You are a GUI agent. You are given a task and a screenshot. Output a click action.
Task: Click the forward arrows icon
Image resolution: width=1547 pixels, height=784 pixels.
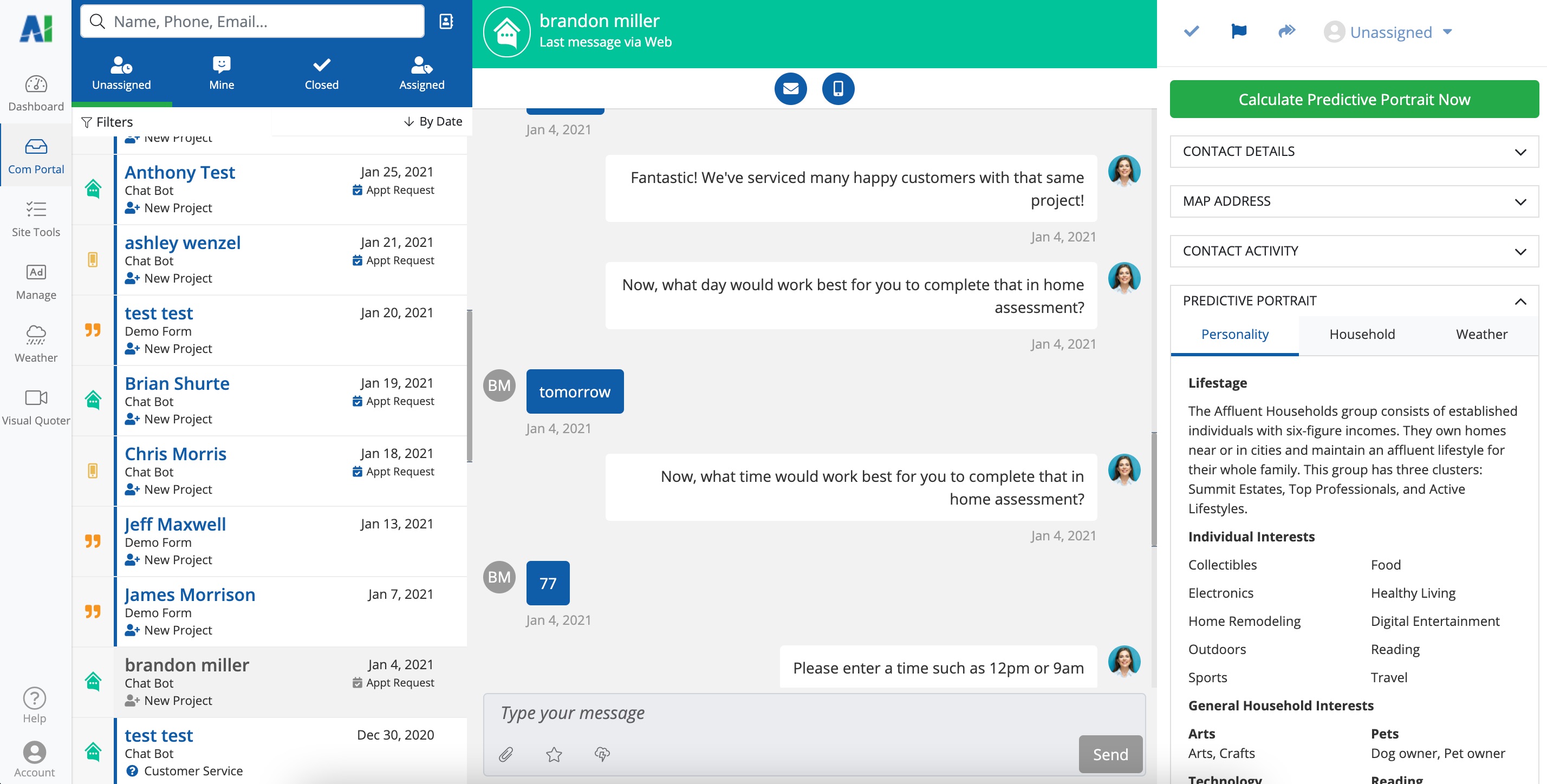(x=1286, y=31)
